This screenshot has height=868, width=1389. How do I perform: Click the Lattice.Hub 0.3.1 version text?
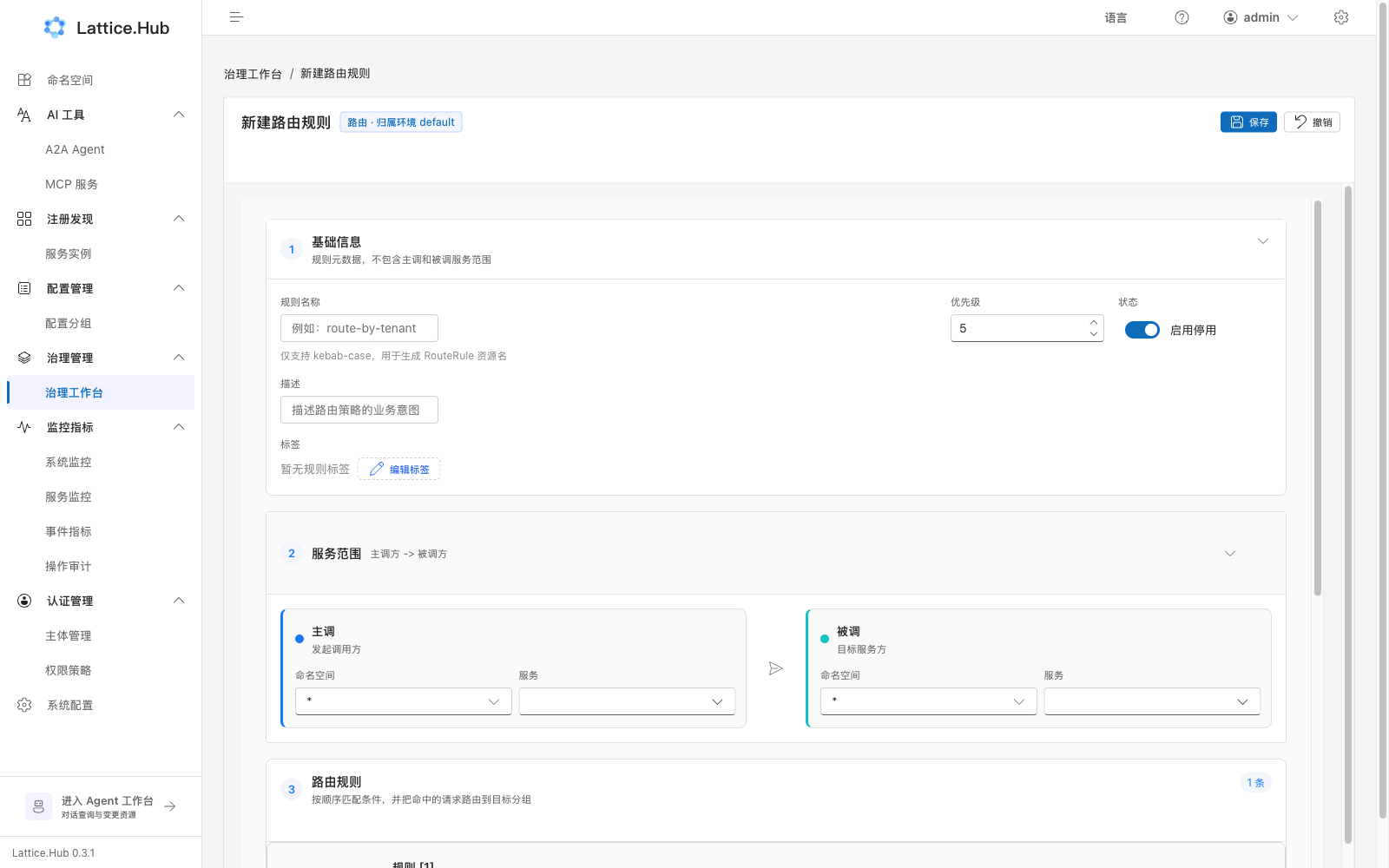tap(54, 853)
